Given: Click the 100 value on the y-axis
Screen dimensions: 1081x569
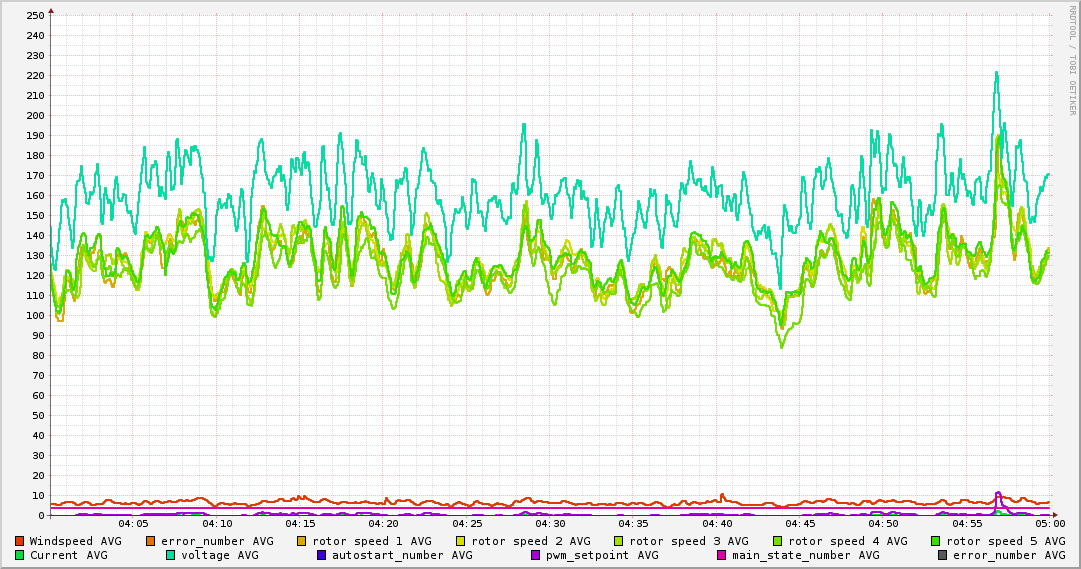Looking at the screenshot, I should (x=34, y=316).
